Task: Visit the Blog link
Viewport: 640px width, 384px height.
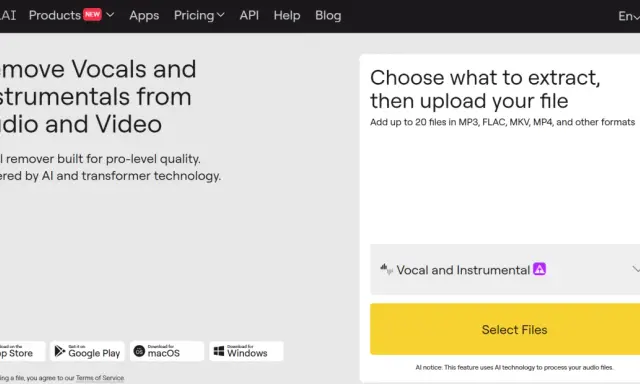Action: point(328,16)
